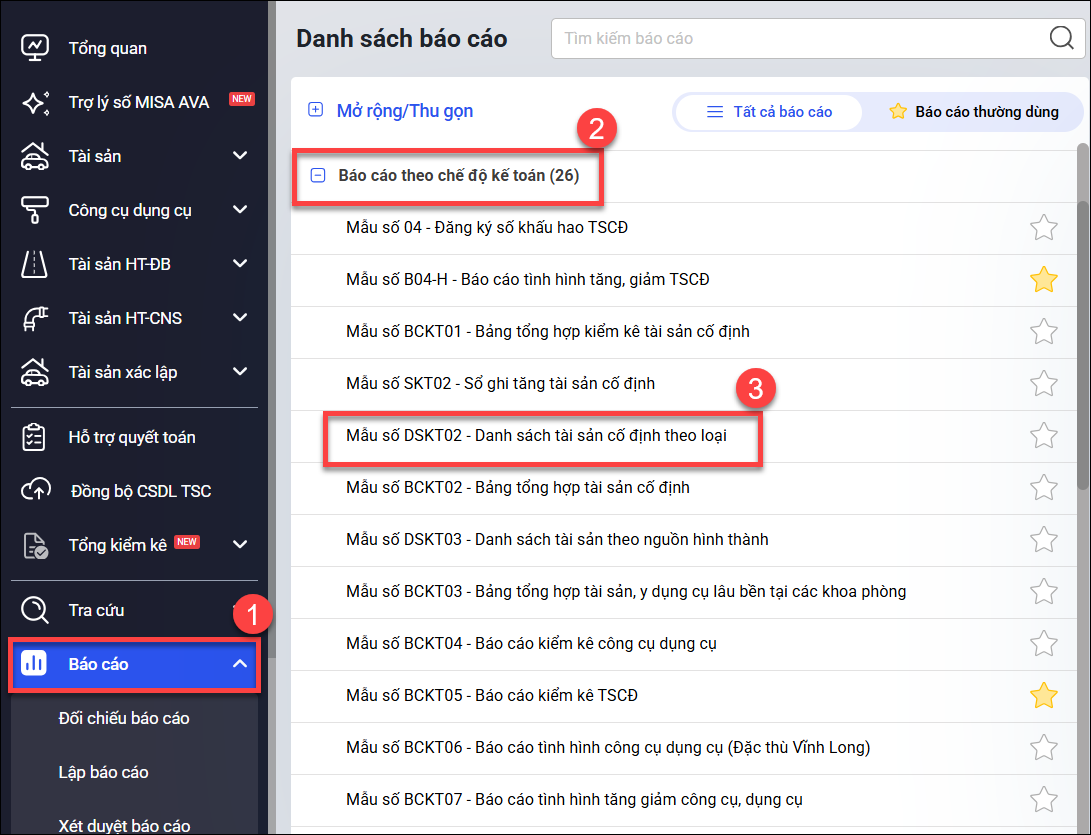The width and height of the screenshot is (1091, 835).
Task: Click the Tài sản HT-ĐB road icon
Action: (x=35, y=264)
